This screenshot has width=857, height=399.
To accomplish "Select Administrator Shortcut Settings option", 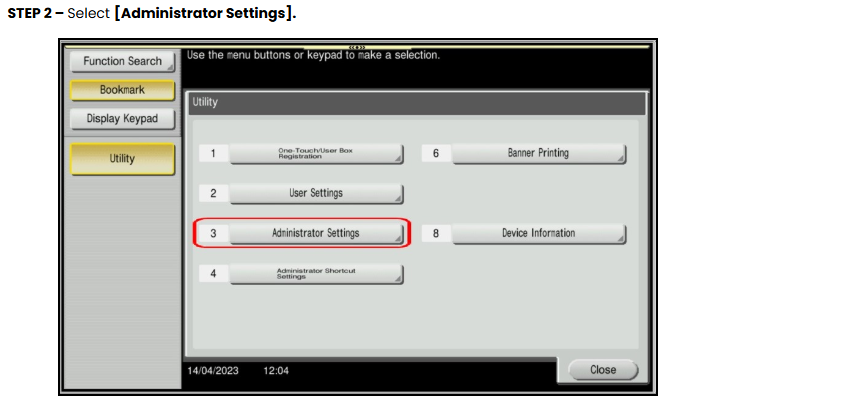I will [316, 274].
